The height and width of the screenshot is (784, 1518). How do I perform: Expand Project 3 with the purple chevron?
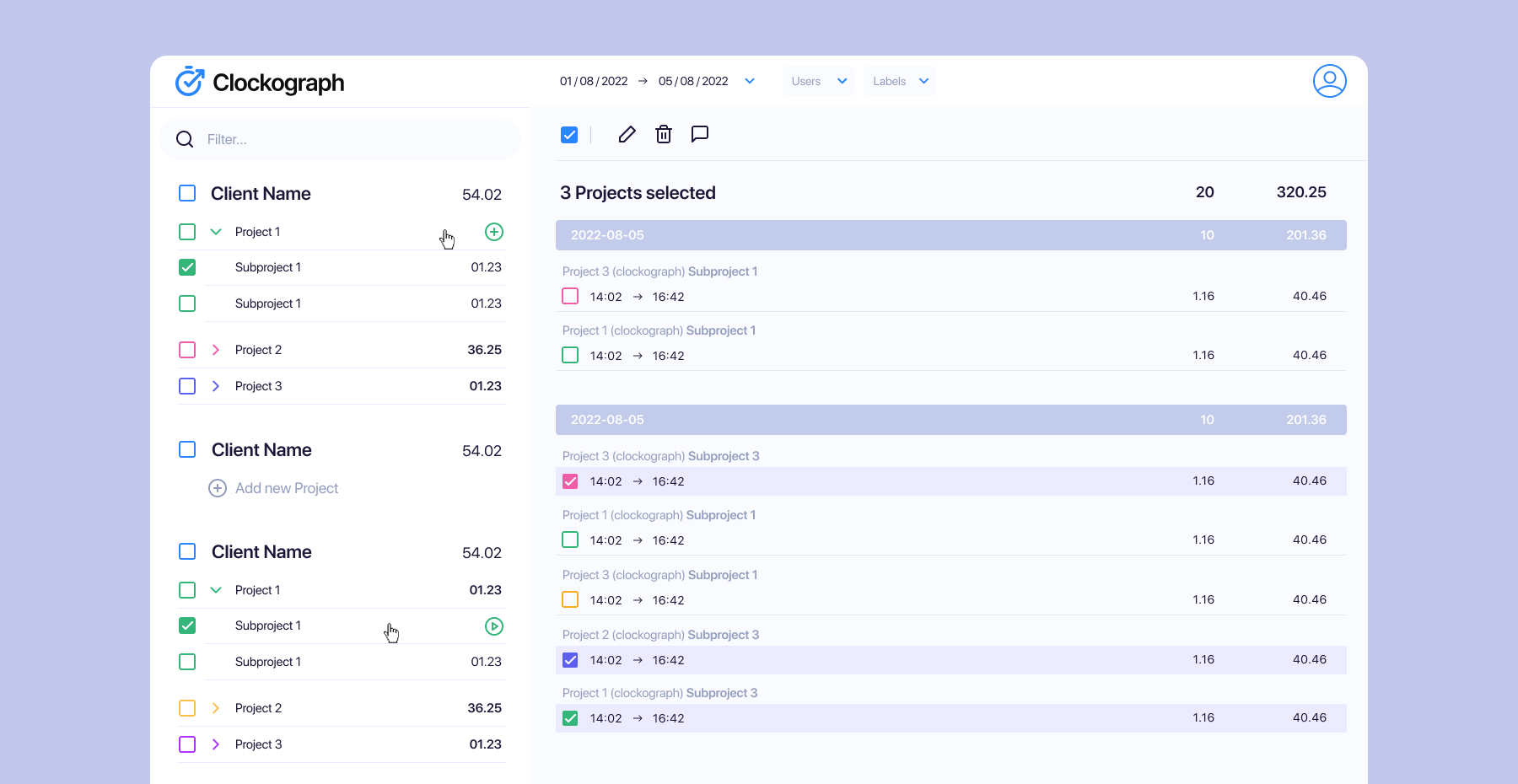point(216,744)
